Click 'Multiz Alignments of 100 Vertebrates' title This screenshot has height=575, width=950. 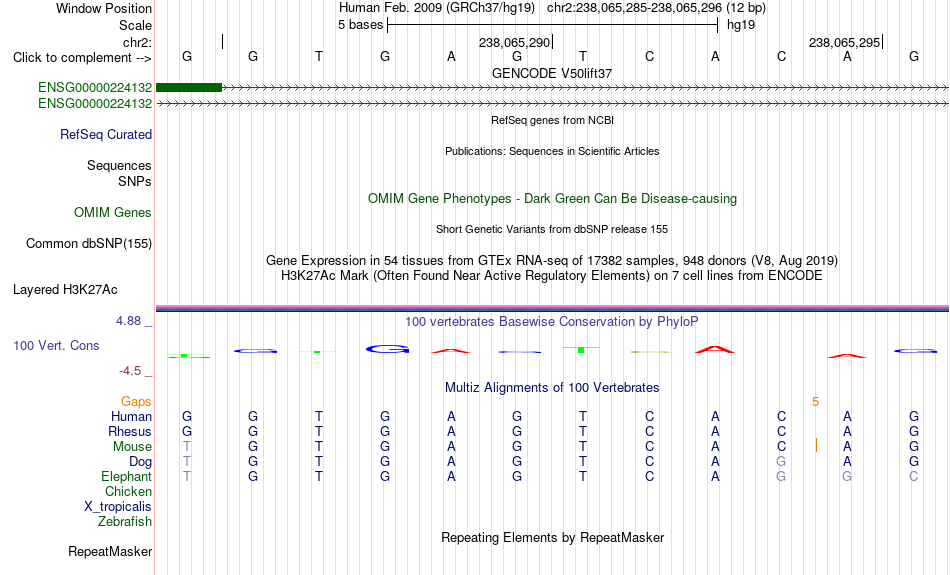[552, 388]
